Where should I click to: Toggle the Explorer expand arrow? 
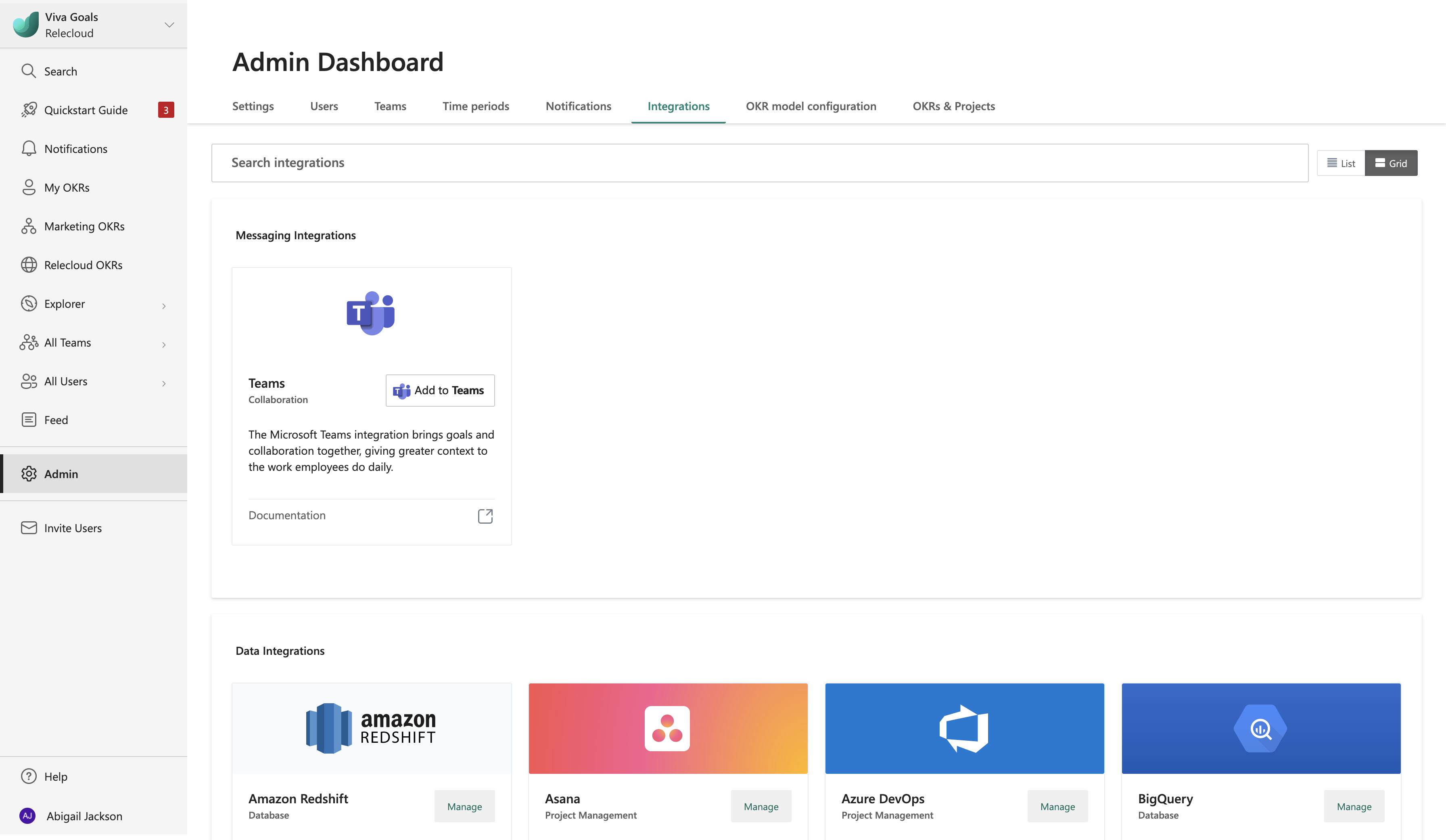tap(163, 303)
